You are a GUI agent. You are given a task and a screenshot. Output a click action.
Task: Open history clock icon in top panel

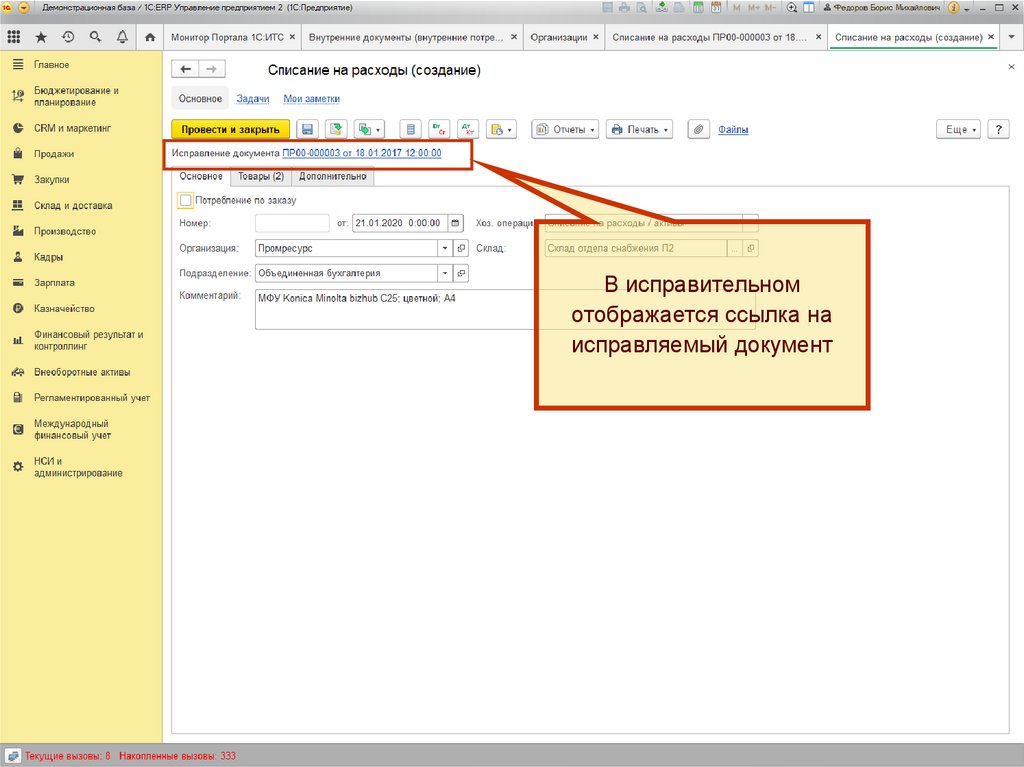click(68, 37)
